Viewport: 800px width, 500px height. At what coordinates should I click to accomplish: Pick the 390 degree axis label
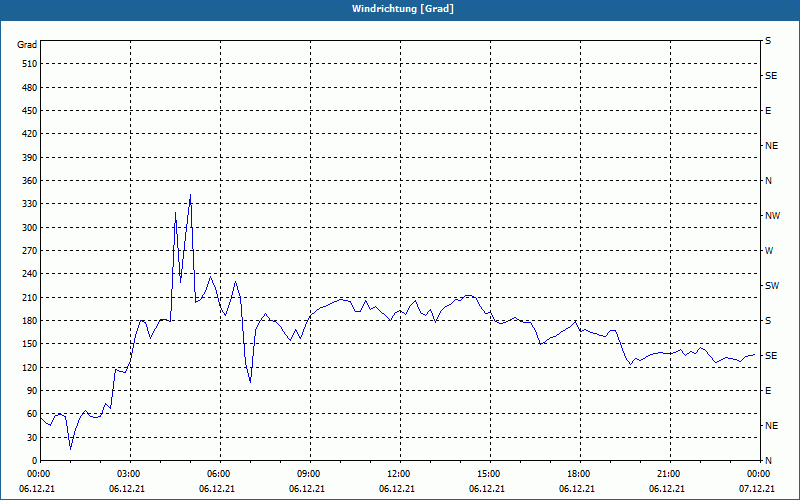pos(30,158)
